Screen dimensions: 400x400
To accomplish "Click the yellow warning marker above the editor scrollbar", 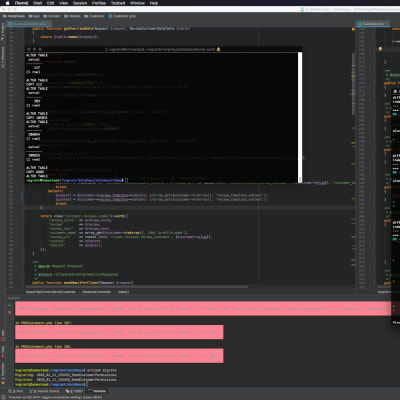I will click(x=353, y=29).
